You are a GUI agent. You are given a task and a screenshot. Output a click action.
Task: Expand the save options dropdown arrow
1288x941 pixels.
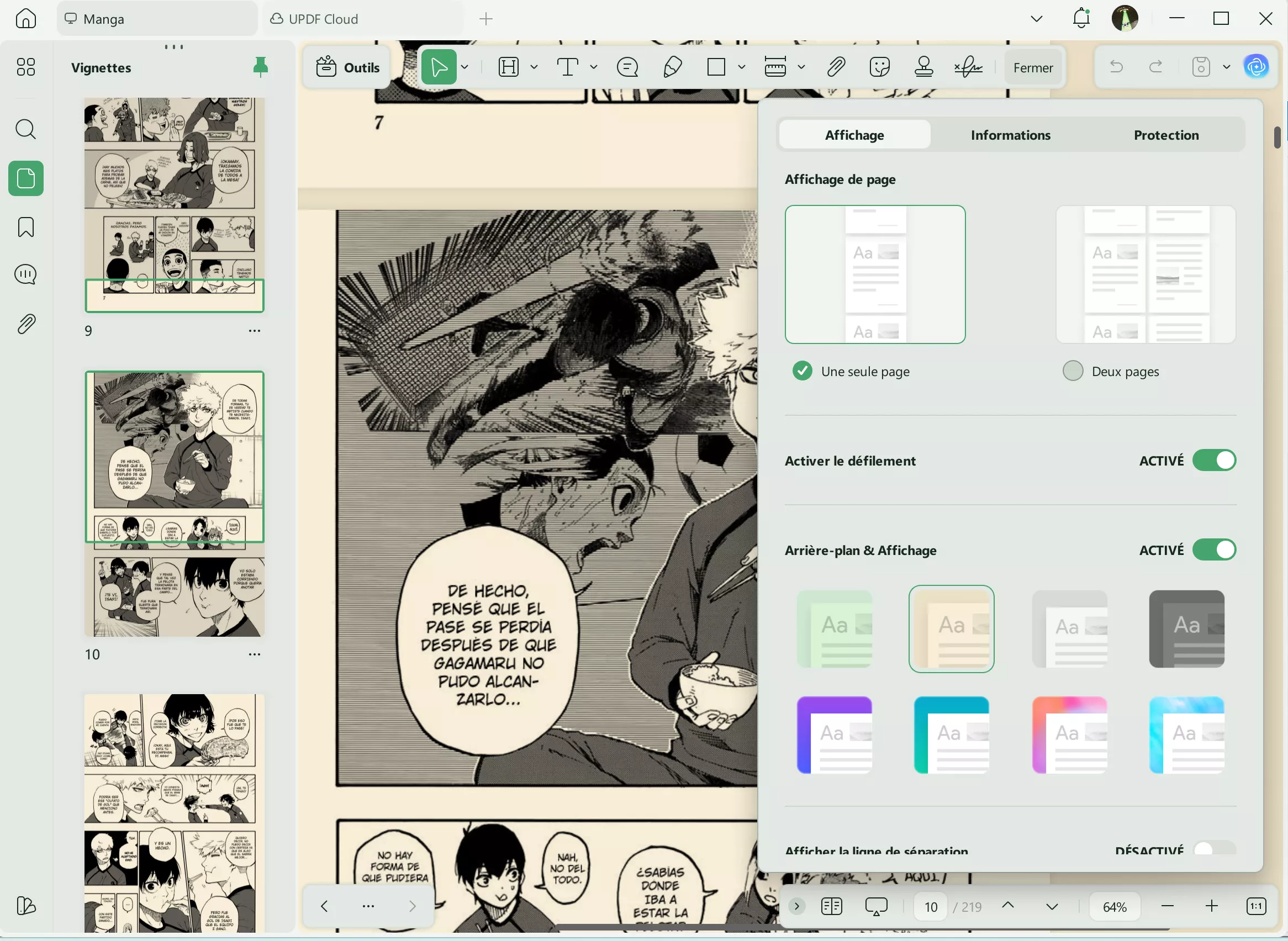coord(1227,67)
